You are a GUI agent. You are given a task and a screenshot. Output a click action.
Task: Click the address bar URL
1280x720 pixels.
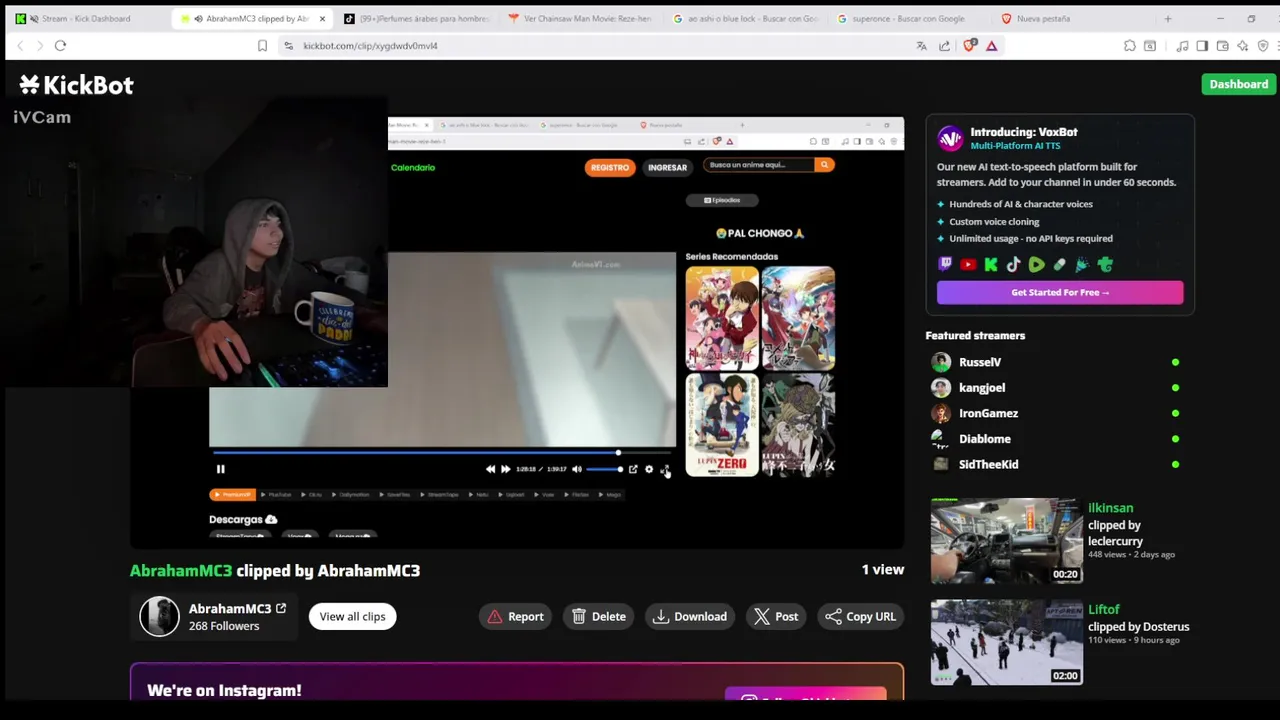click(371, 45)
